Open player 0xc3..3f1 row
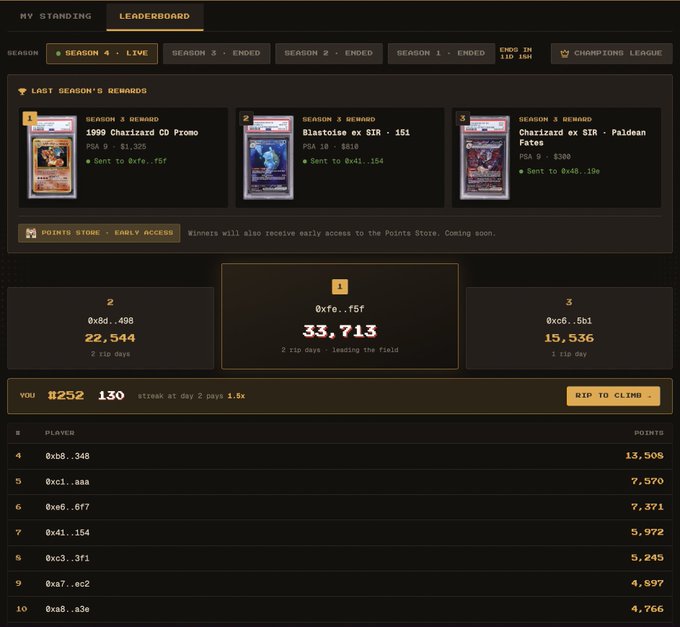The width and height of the screenshot is (680, 627). [340, 558]
